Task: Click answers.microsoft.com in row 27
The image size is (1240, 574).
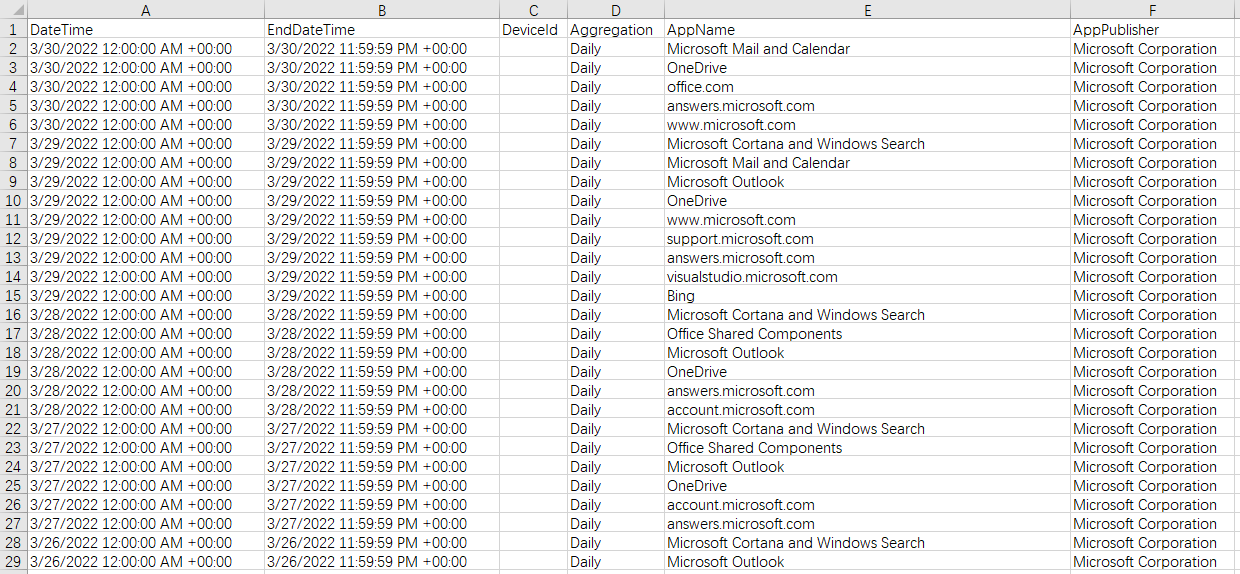Action: tap(867, 524)
